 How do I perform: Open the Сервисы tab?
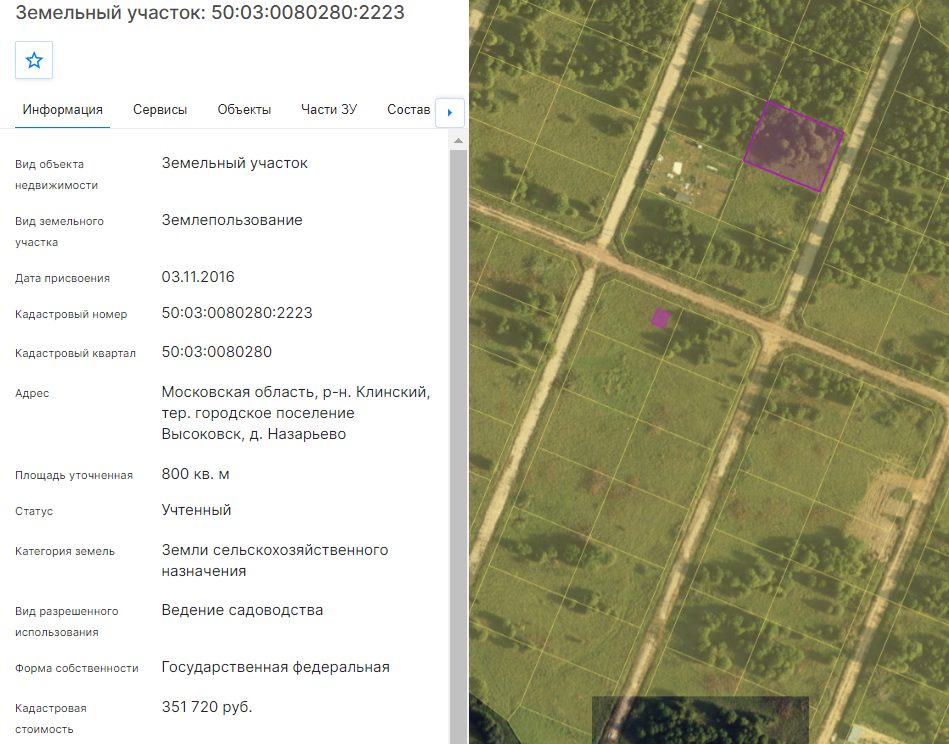pos(160,110)
